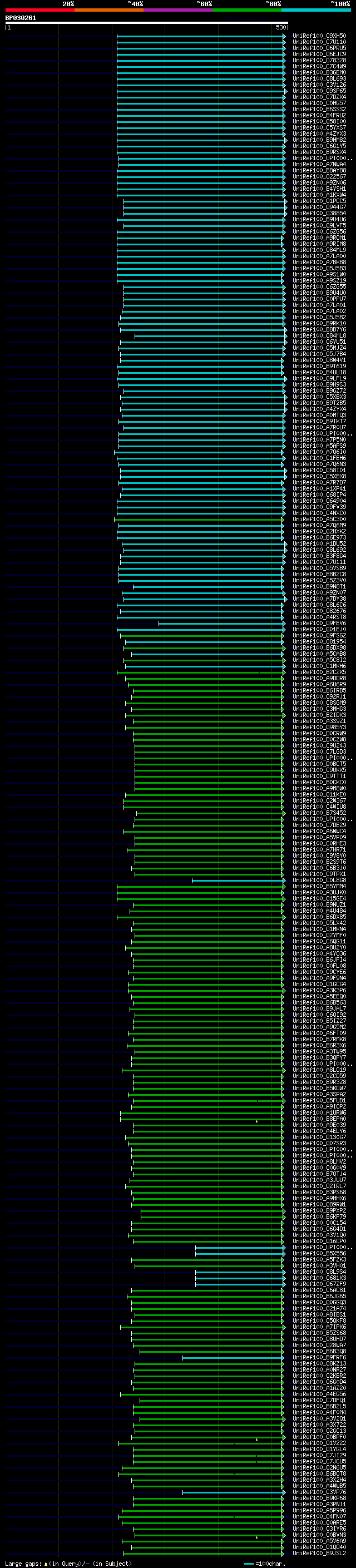
Task: Select the hit label UniRef100_A9RQM1
Action: (319, 238)
